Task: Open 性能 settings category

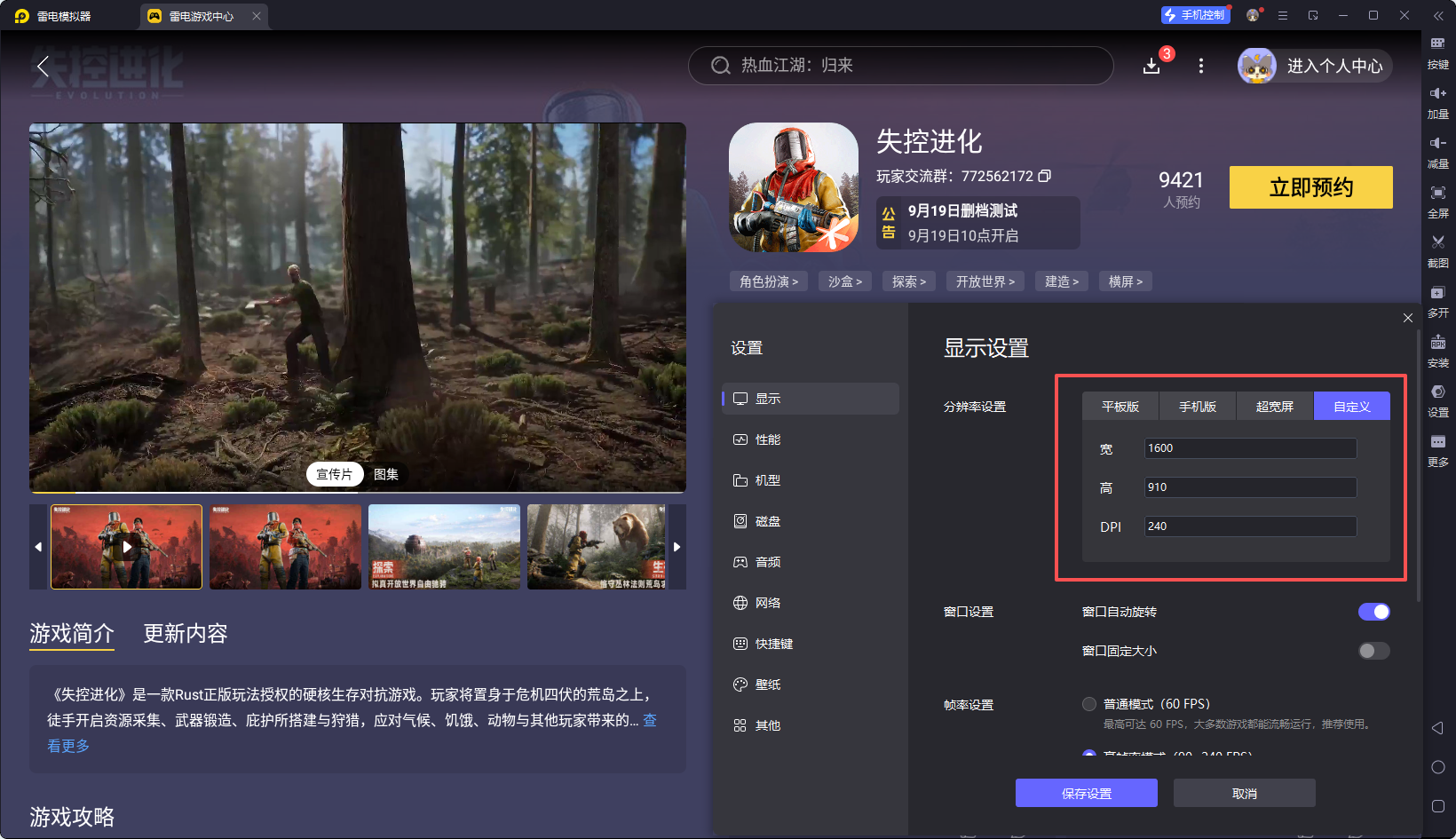Action: click(811, 439)
